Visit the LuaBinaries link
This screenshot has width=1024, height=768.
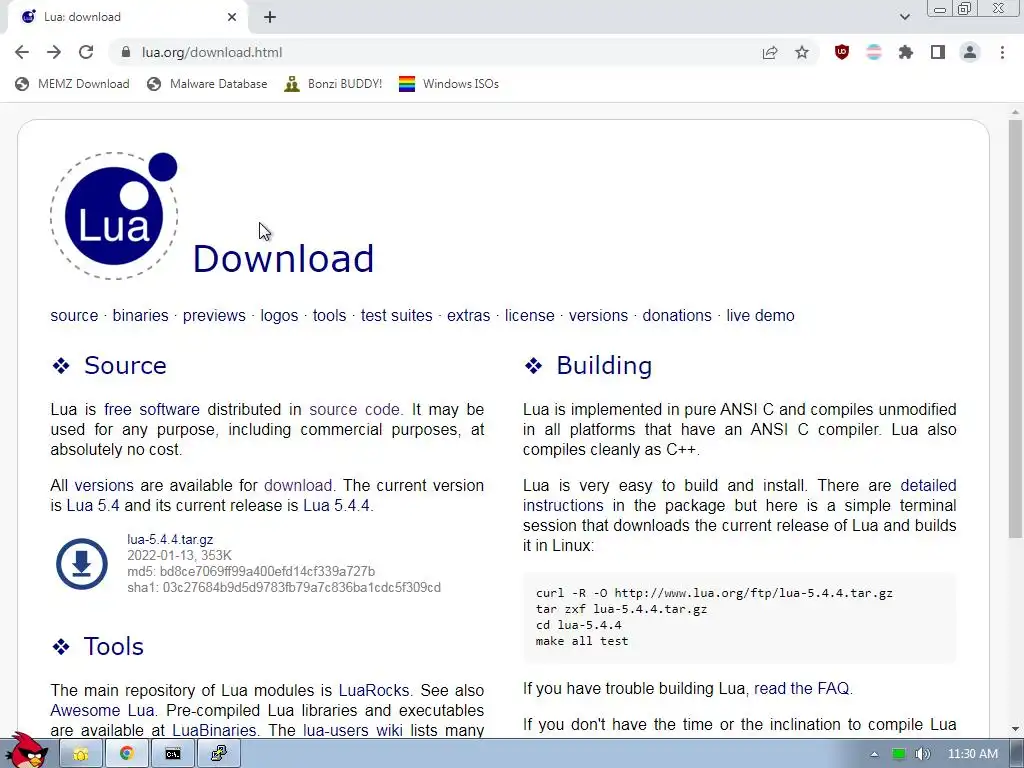214,730
